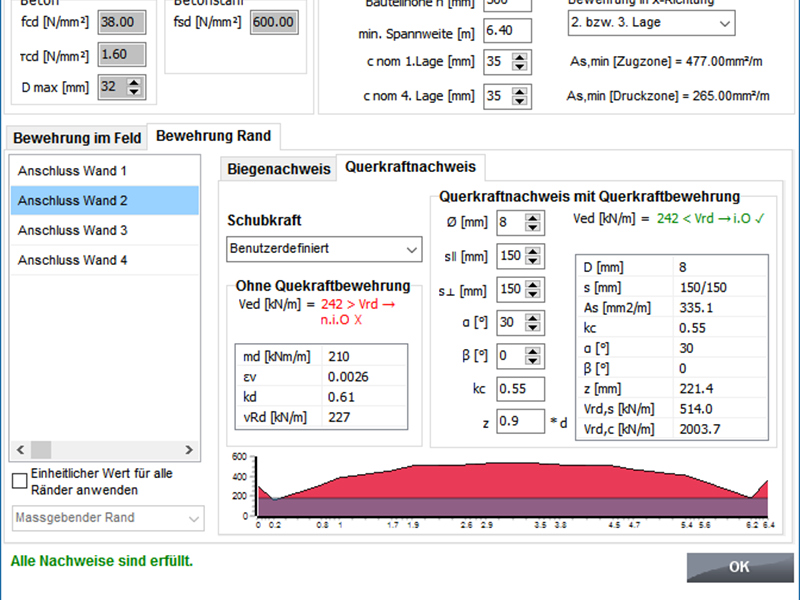Click the c nom 1.Lage stepper
800x600 pixels.
pos(519,62)
